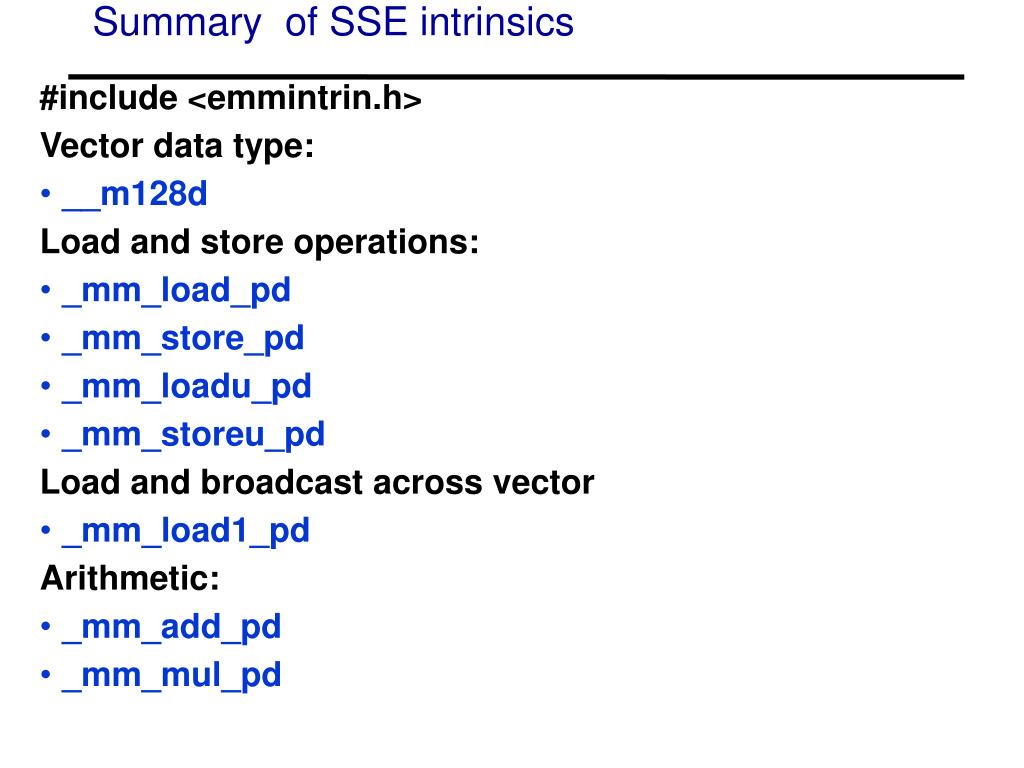The image size is (1024, 768).
Task: Click the horizontal rule under the title
Action: click(516, 77)
